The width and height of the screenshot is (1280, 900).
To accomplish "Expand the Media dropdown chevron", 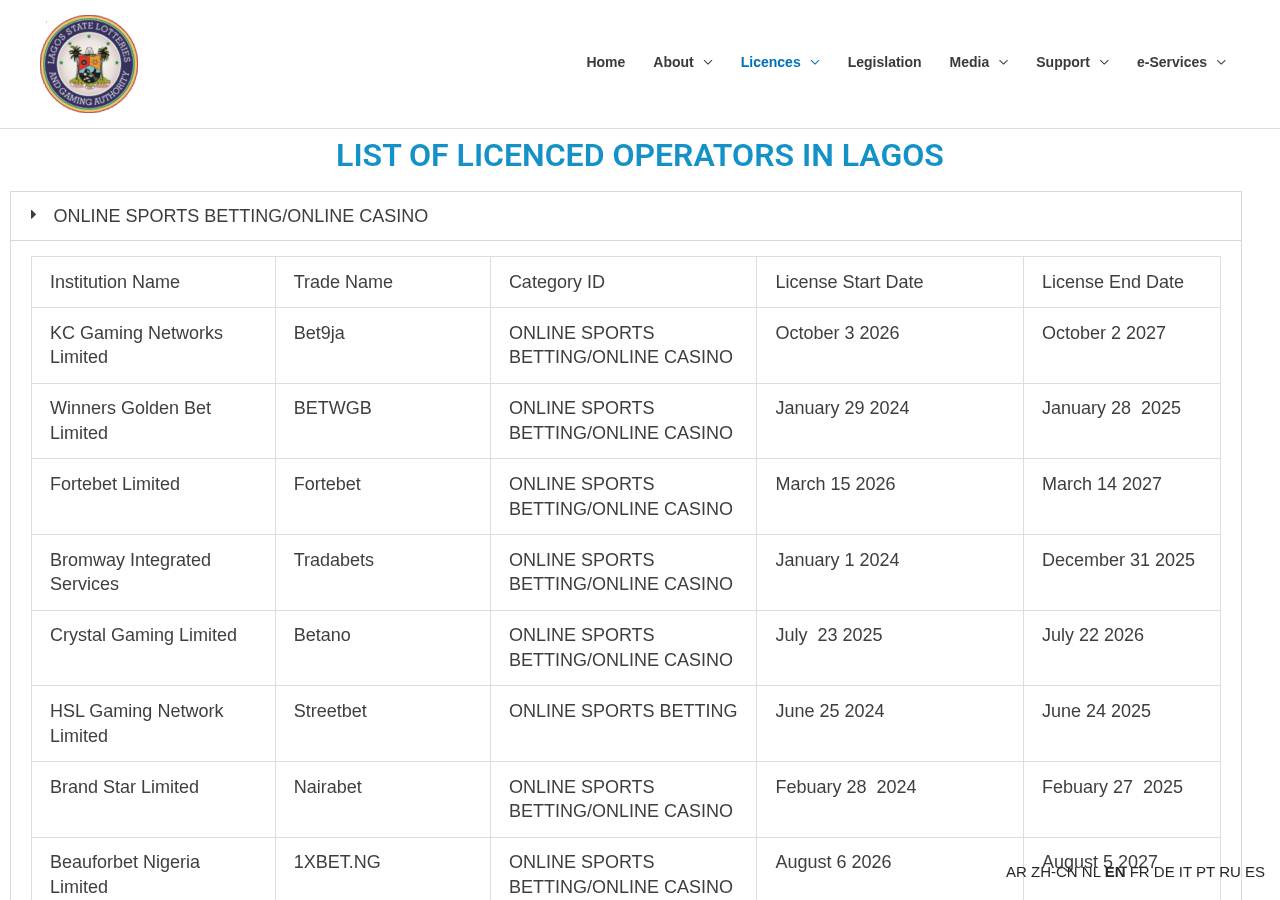I will coord(1003,62).
